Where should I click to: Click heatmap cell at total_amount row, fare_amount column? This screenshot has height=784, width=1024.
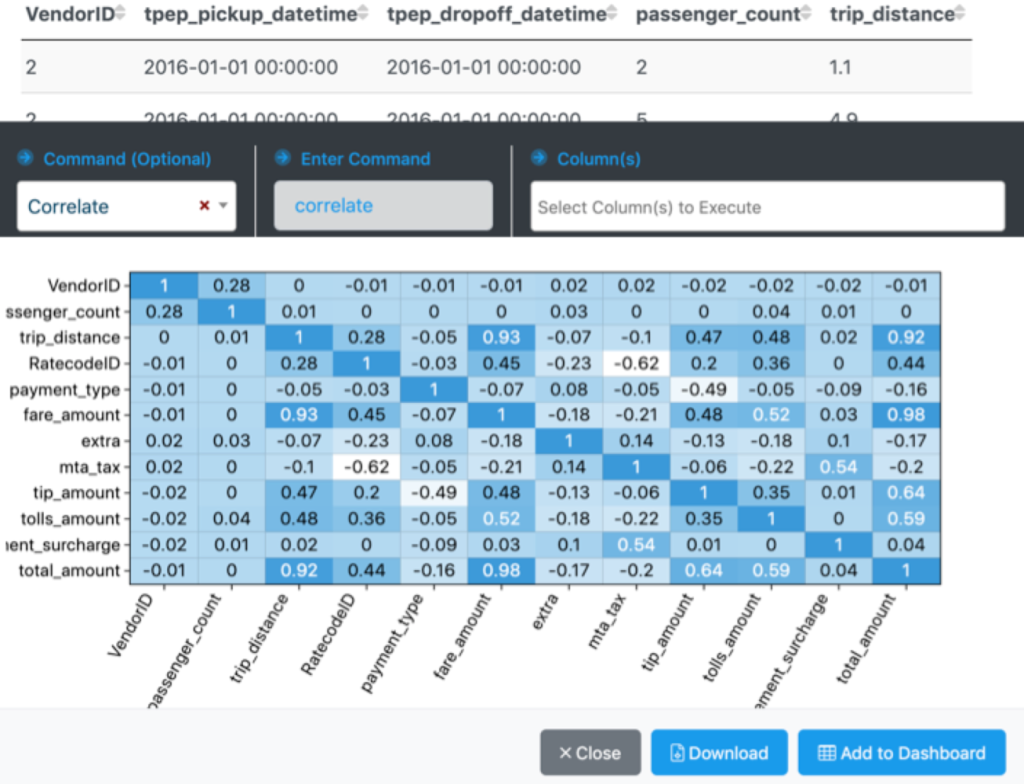pos(501,571)
